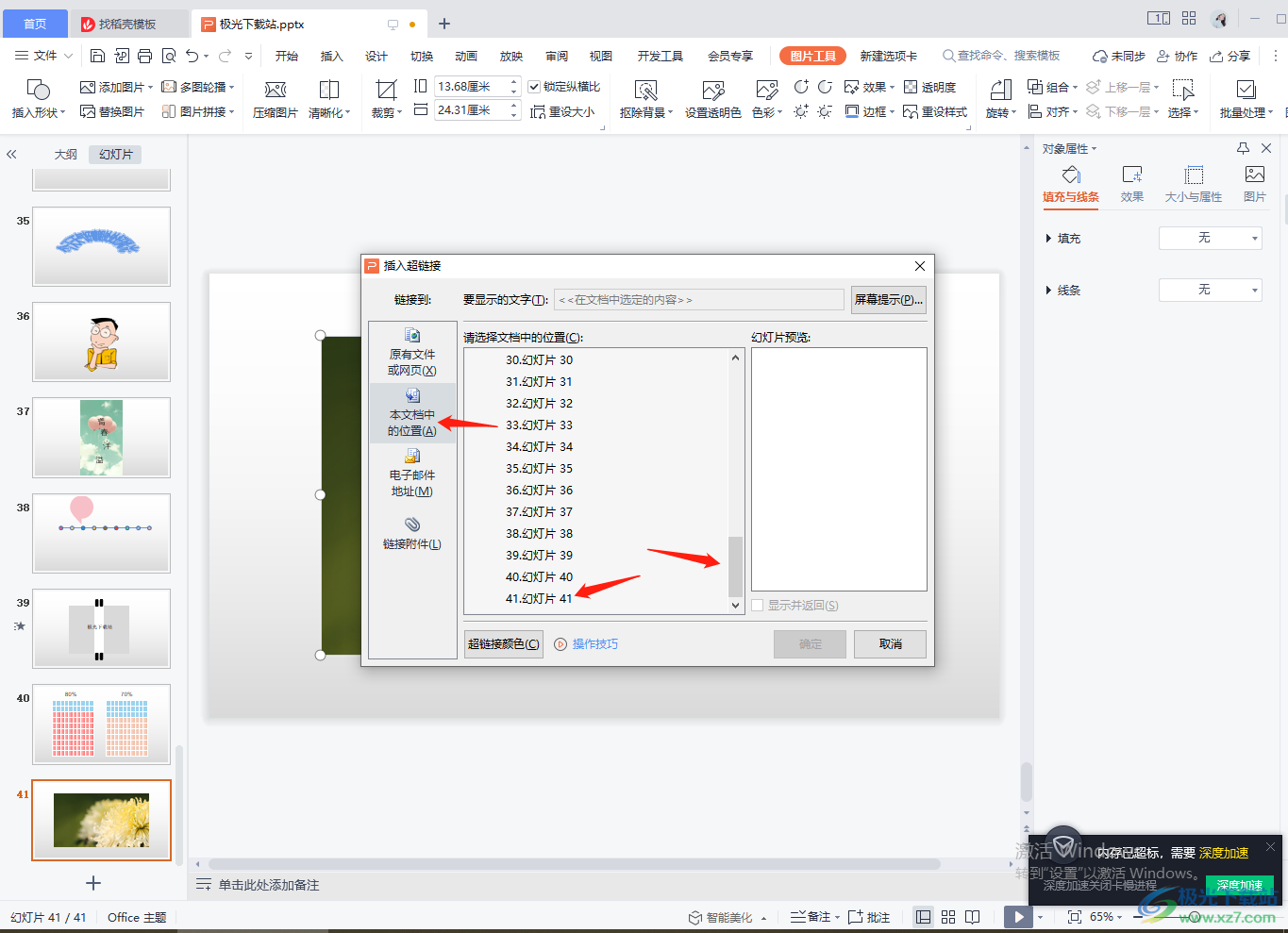The width and height of the screenshot is (1288, 933).
Task: Click the Color (色彩) icon
Action: click(x=767, y=90)
